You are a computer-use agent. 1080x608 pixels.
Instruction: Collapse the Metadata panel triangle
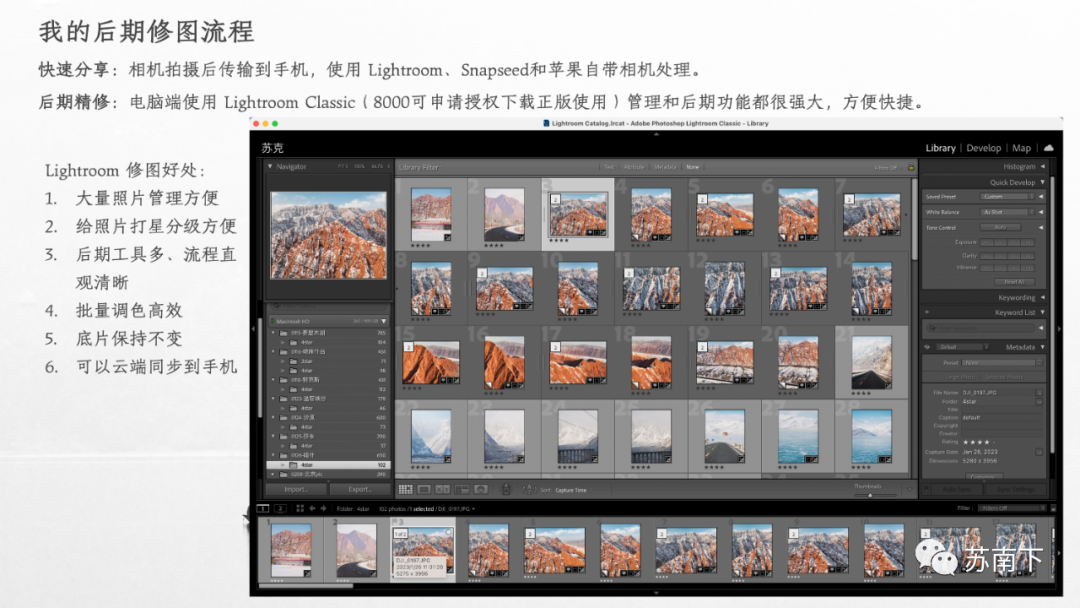point(1043,347)
